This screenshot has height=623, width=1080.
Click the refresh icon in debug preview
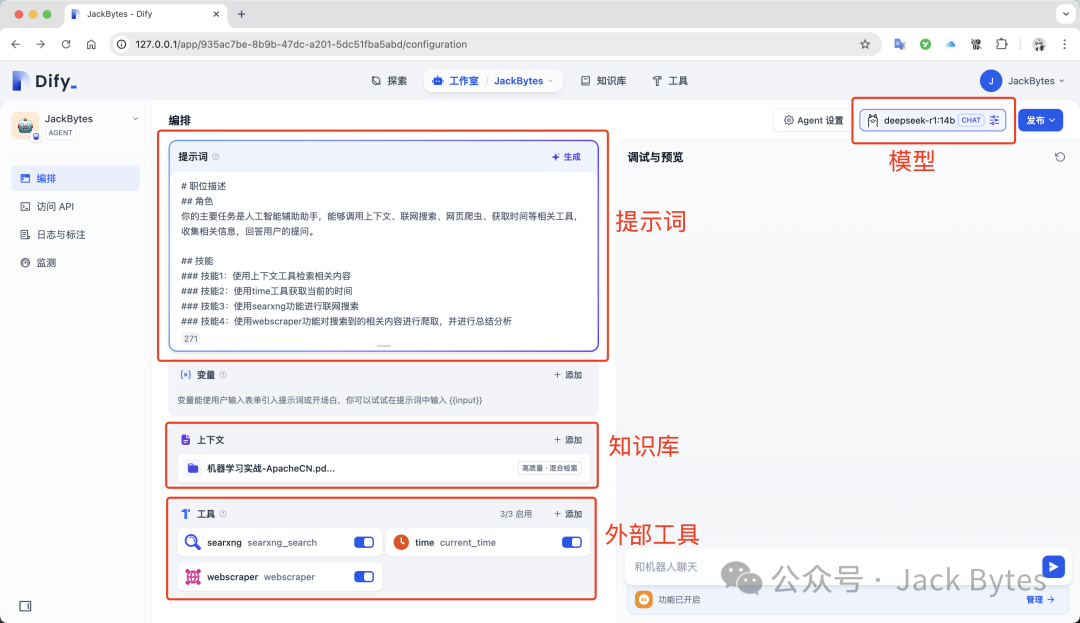[x=1060, y=157]
